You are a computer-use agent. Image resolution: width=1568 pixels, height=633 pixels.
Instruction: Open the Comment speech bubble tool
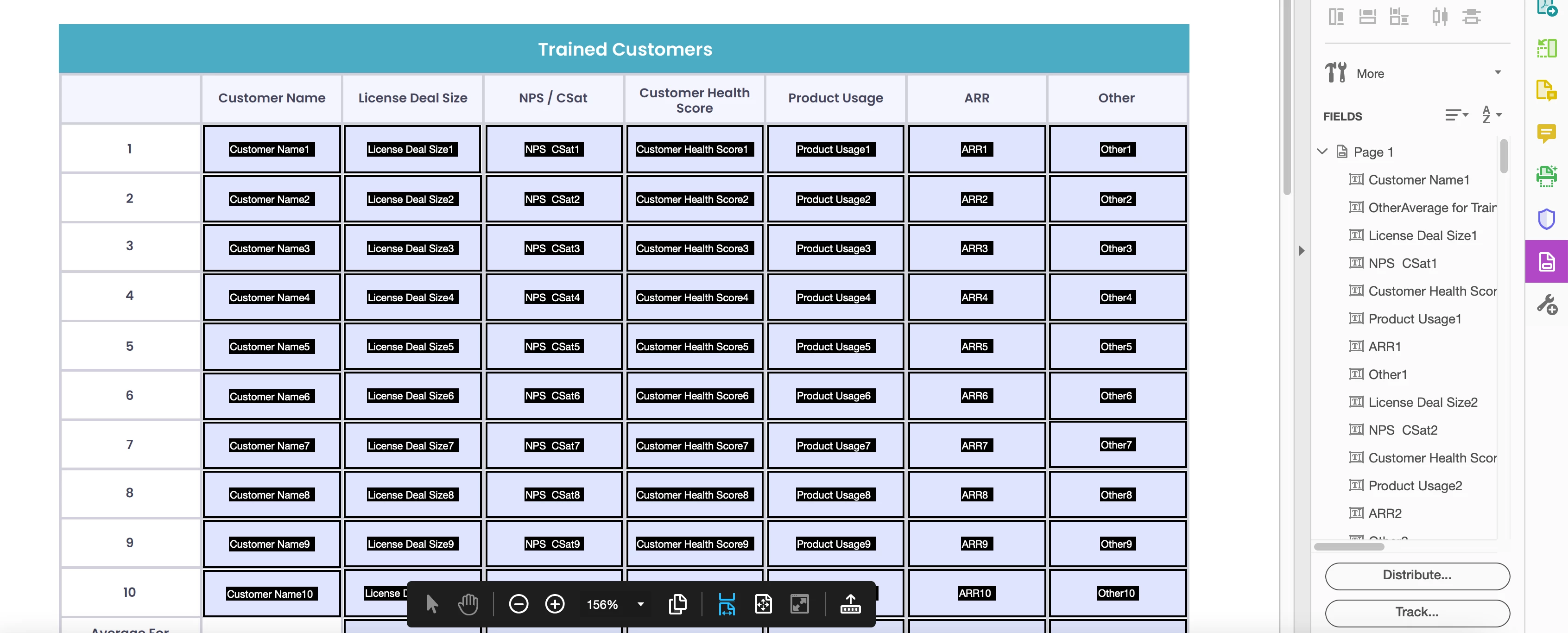[x=1546, y=133]
